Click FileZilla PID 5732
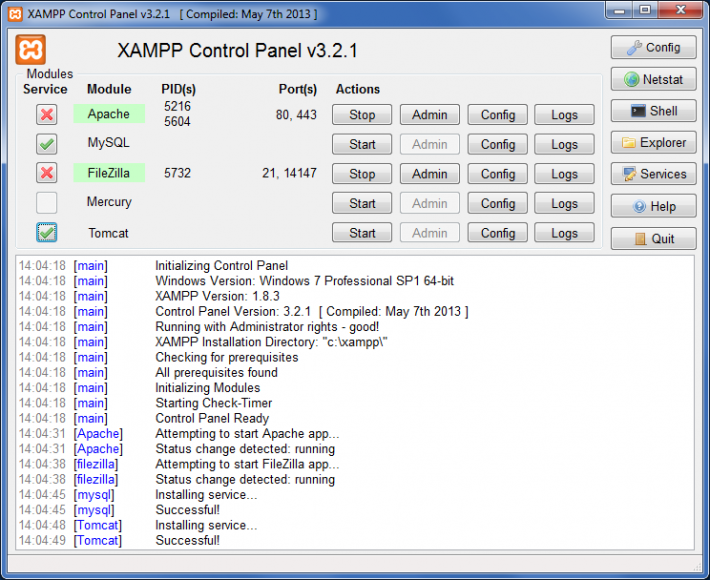 coord(177,173)
